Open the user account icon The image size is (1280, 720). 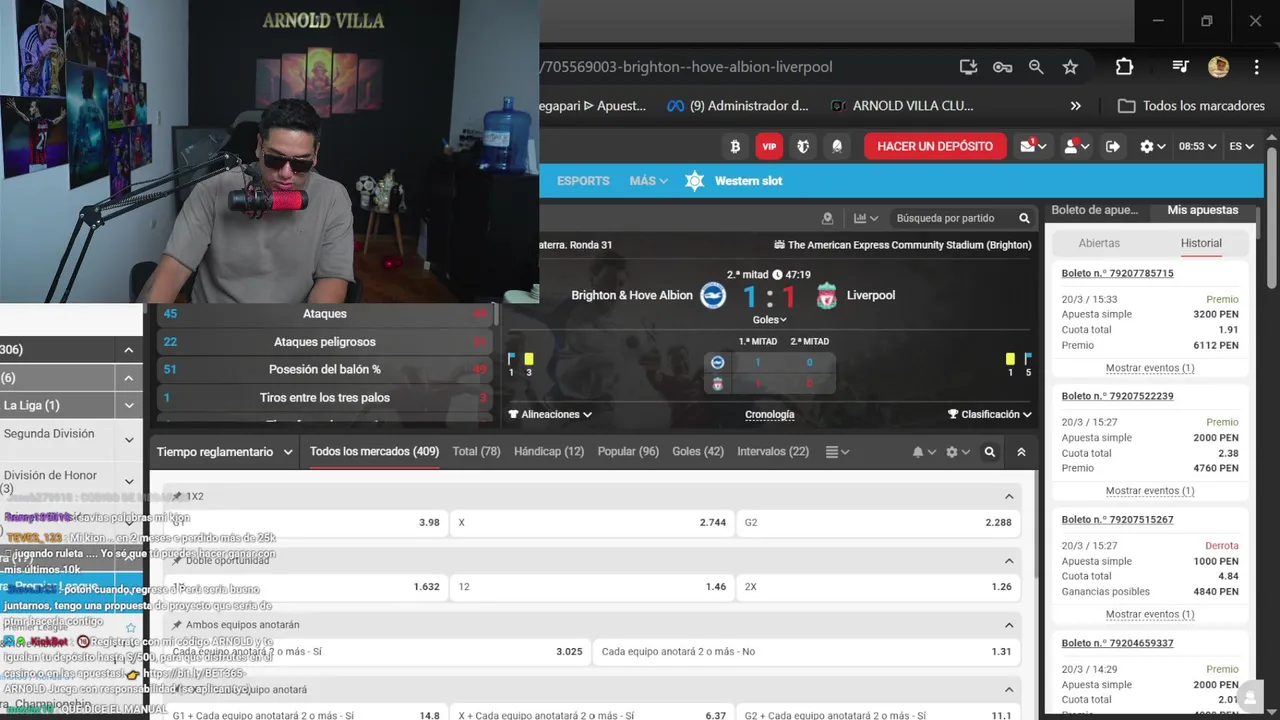pos(1076,146)
